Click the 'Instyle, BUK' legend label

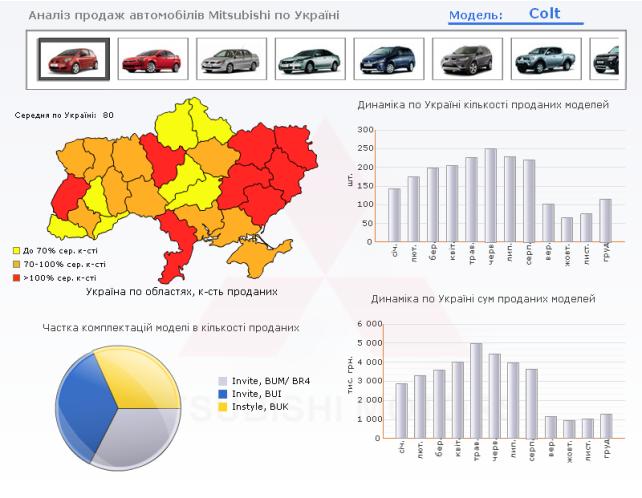tap(260, 407)
